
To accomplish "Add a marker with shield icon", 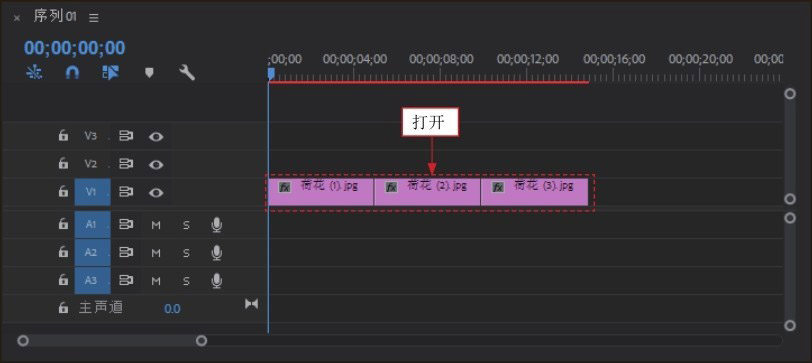I will click(x=149, y=72).
